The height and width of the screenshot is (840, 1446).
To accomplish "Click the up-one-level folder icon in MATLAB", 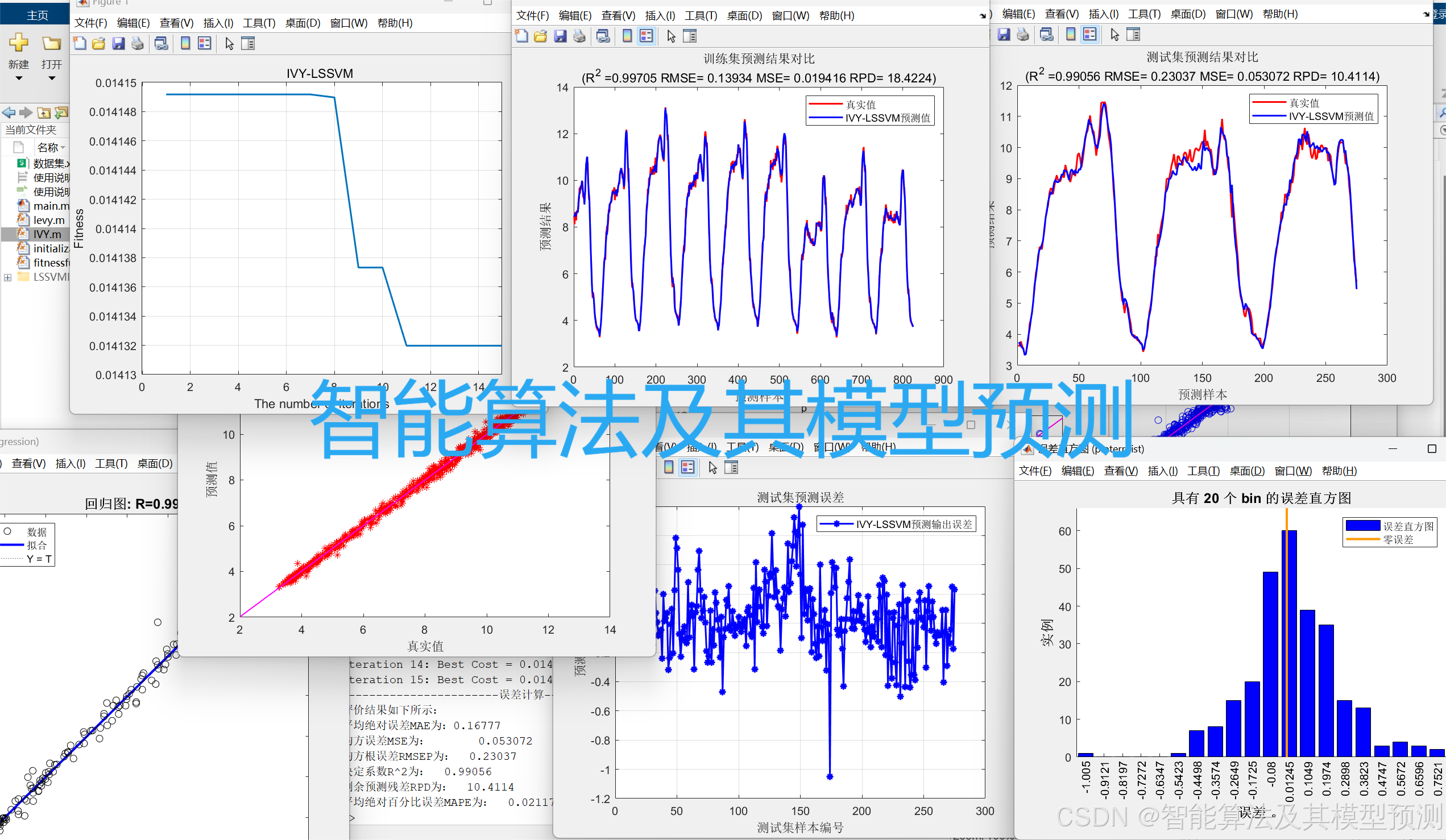I will pyautogui.click(x=44, y=113).
